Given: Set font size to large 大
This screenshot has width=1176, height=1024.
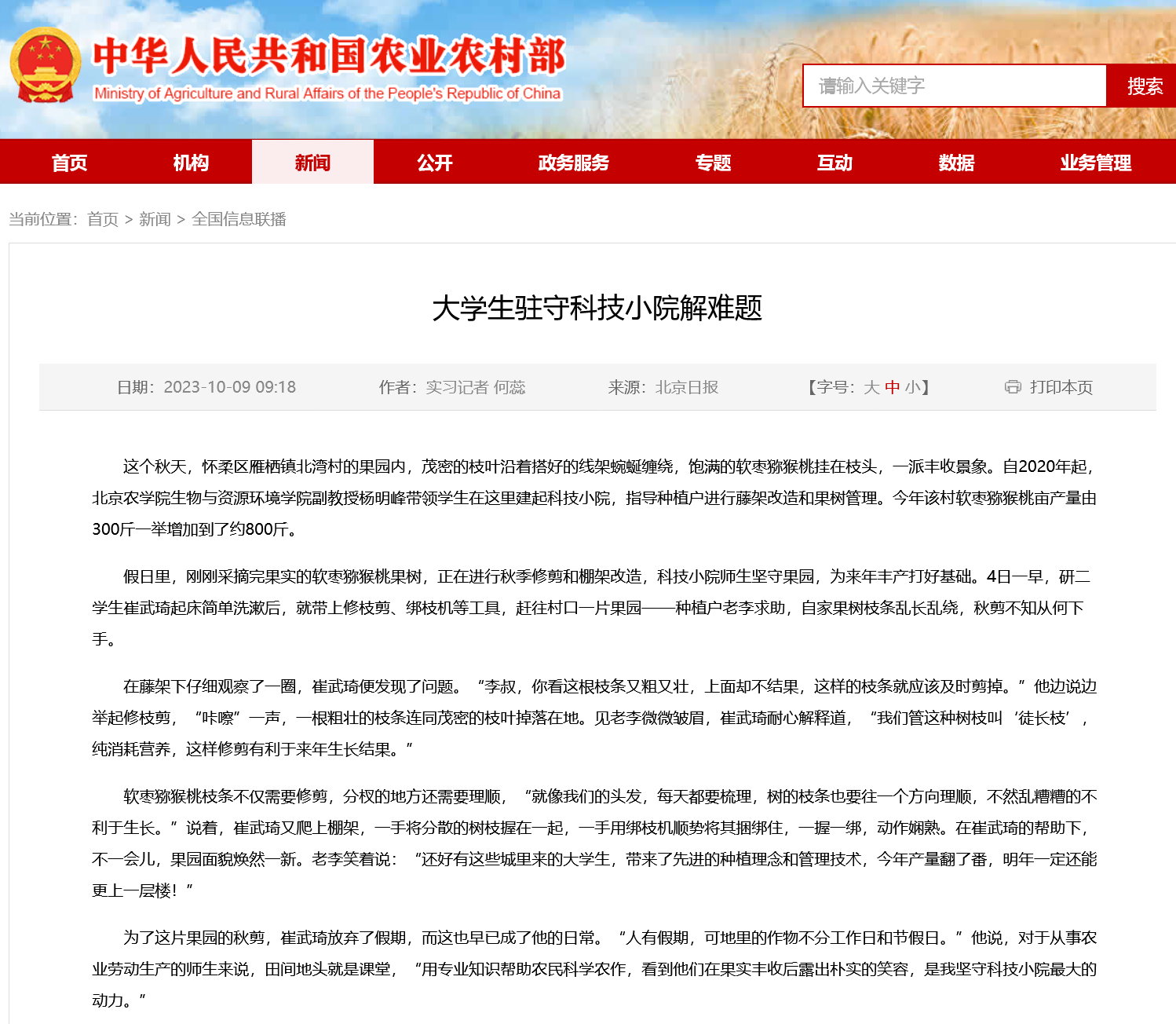Looking at the screenshot, I should 871,387.
